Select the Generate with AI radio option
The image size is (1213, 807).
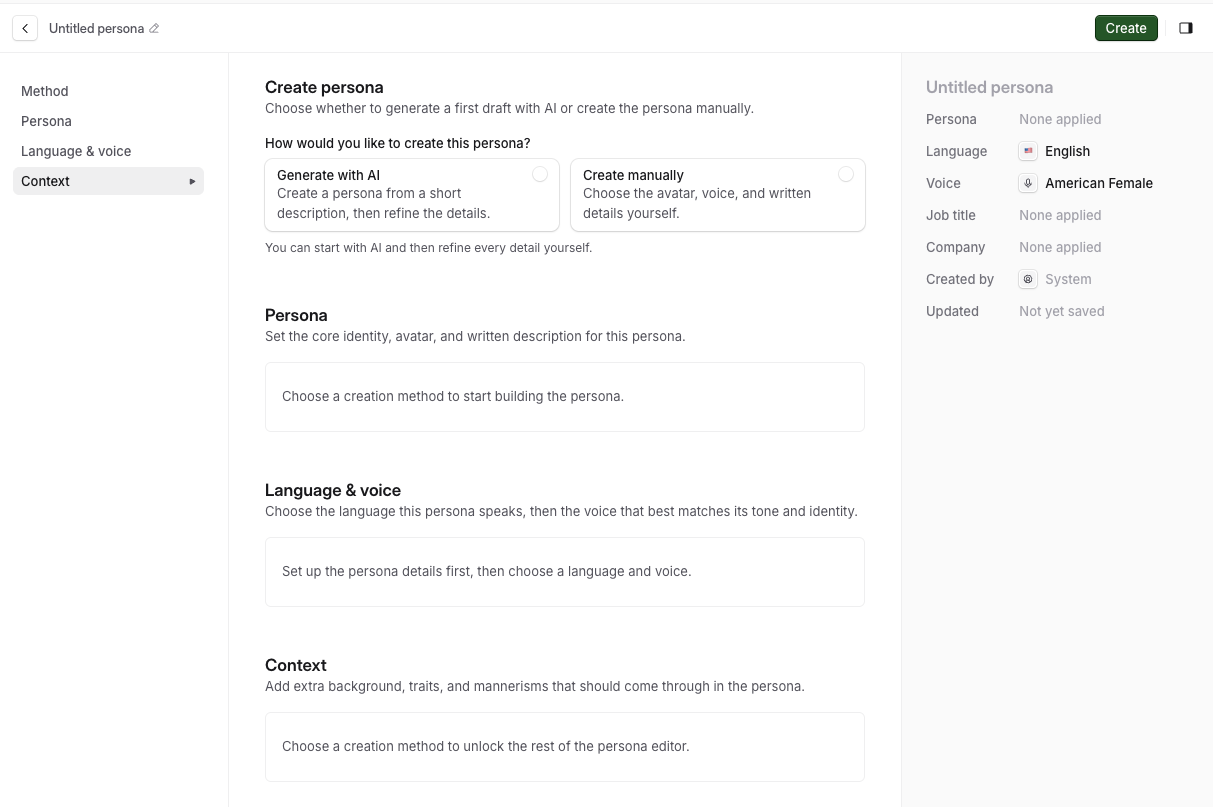tap(540, 174)
